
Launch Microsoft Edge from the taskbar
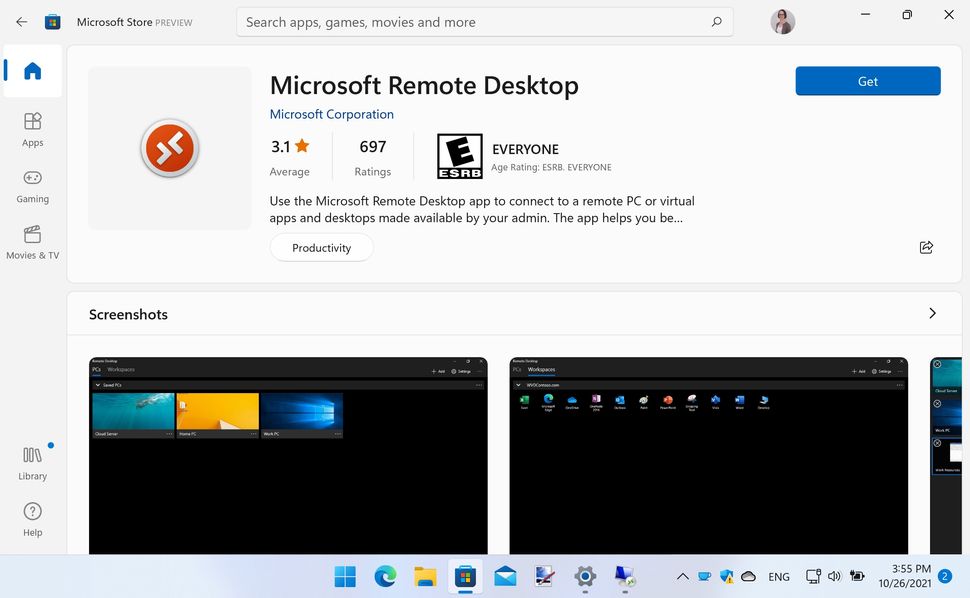(385, 576)
